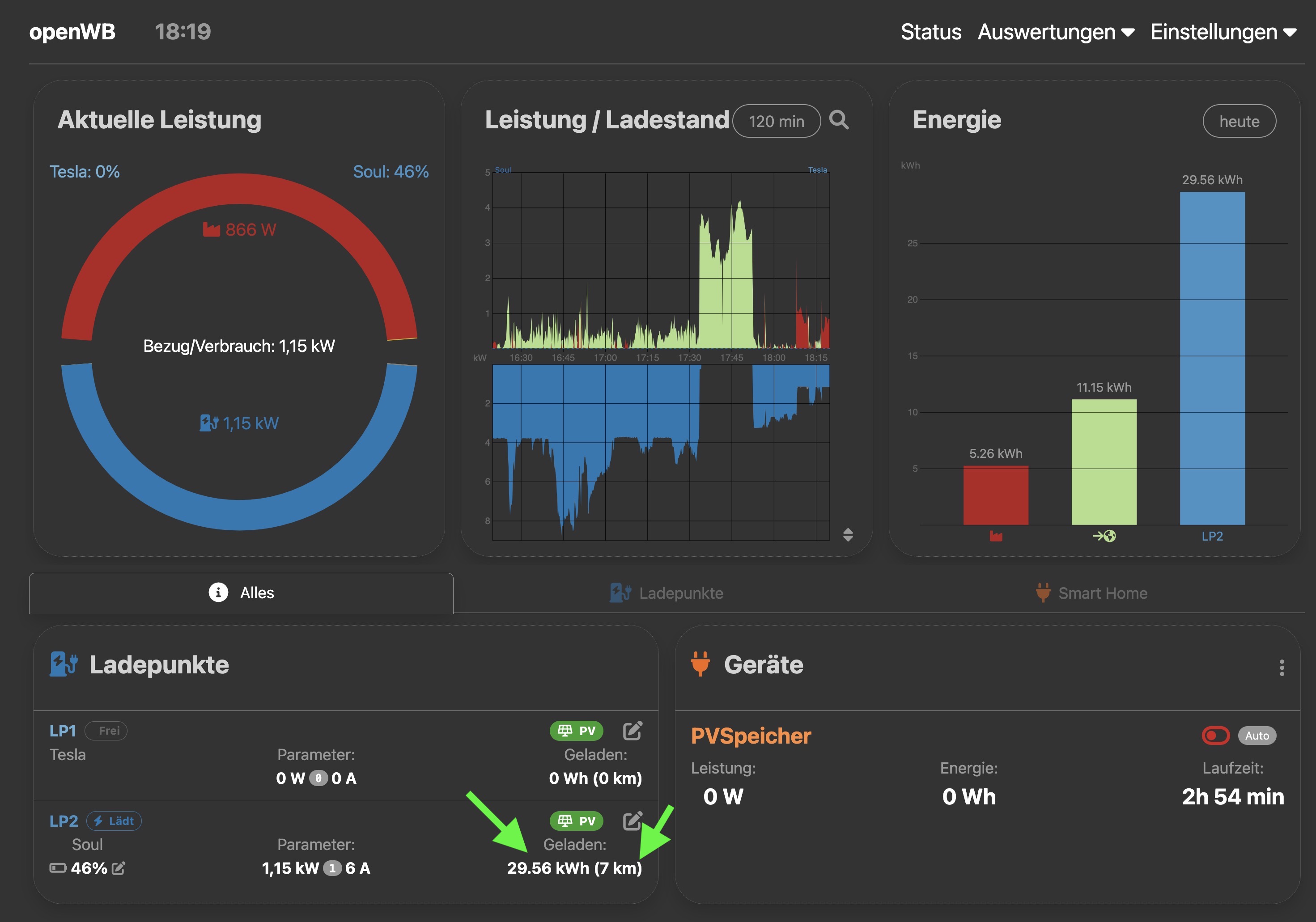Click the 120 min time range button
The width and height of the screenshot is (1316, 922).
pyautogui.click(x=776, y=122)
